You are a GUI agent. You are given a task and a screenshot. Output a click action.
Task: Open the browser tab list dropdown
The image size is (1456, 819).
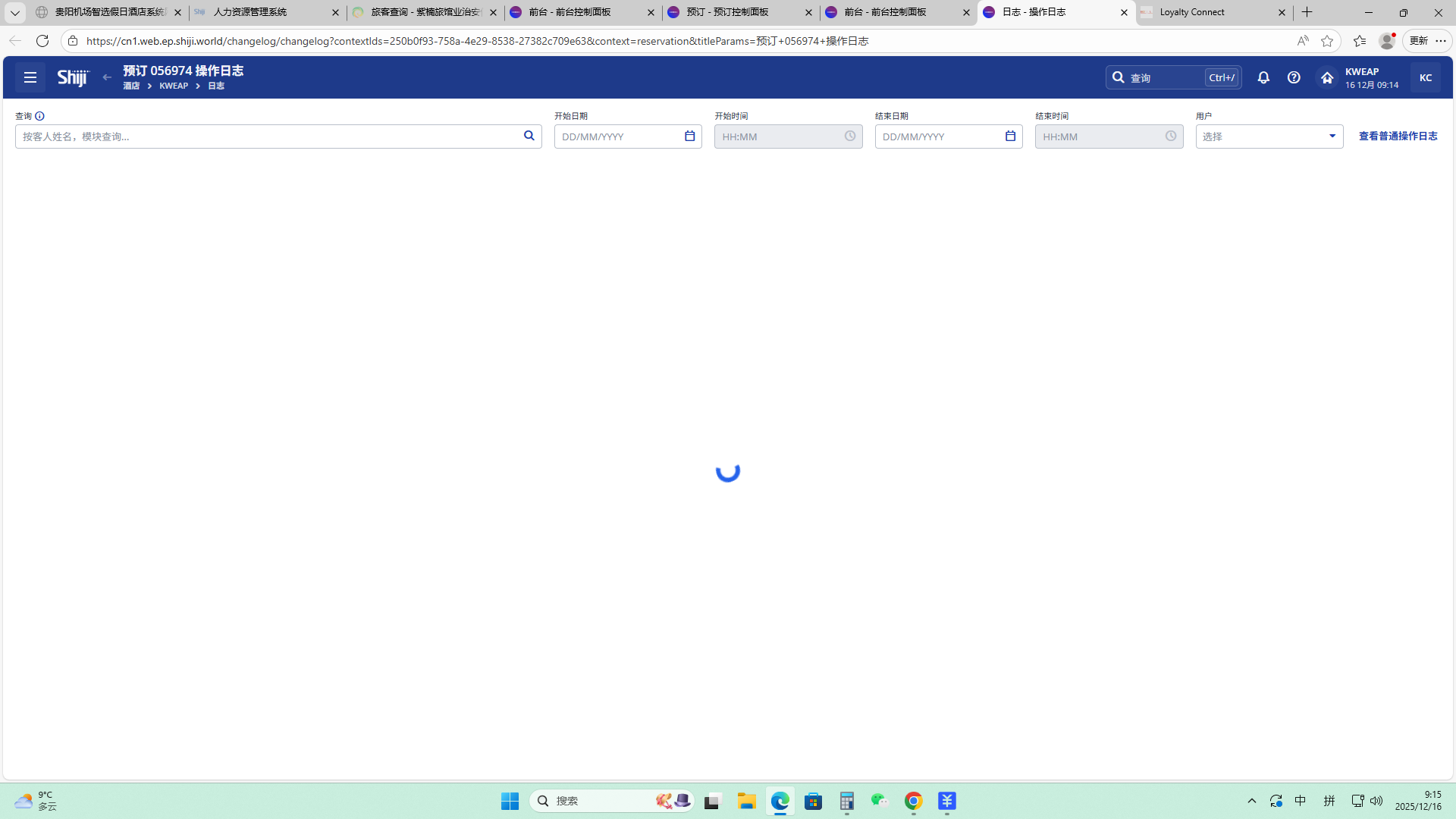point(14,12)
